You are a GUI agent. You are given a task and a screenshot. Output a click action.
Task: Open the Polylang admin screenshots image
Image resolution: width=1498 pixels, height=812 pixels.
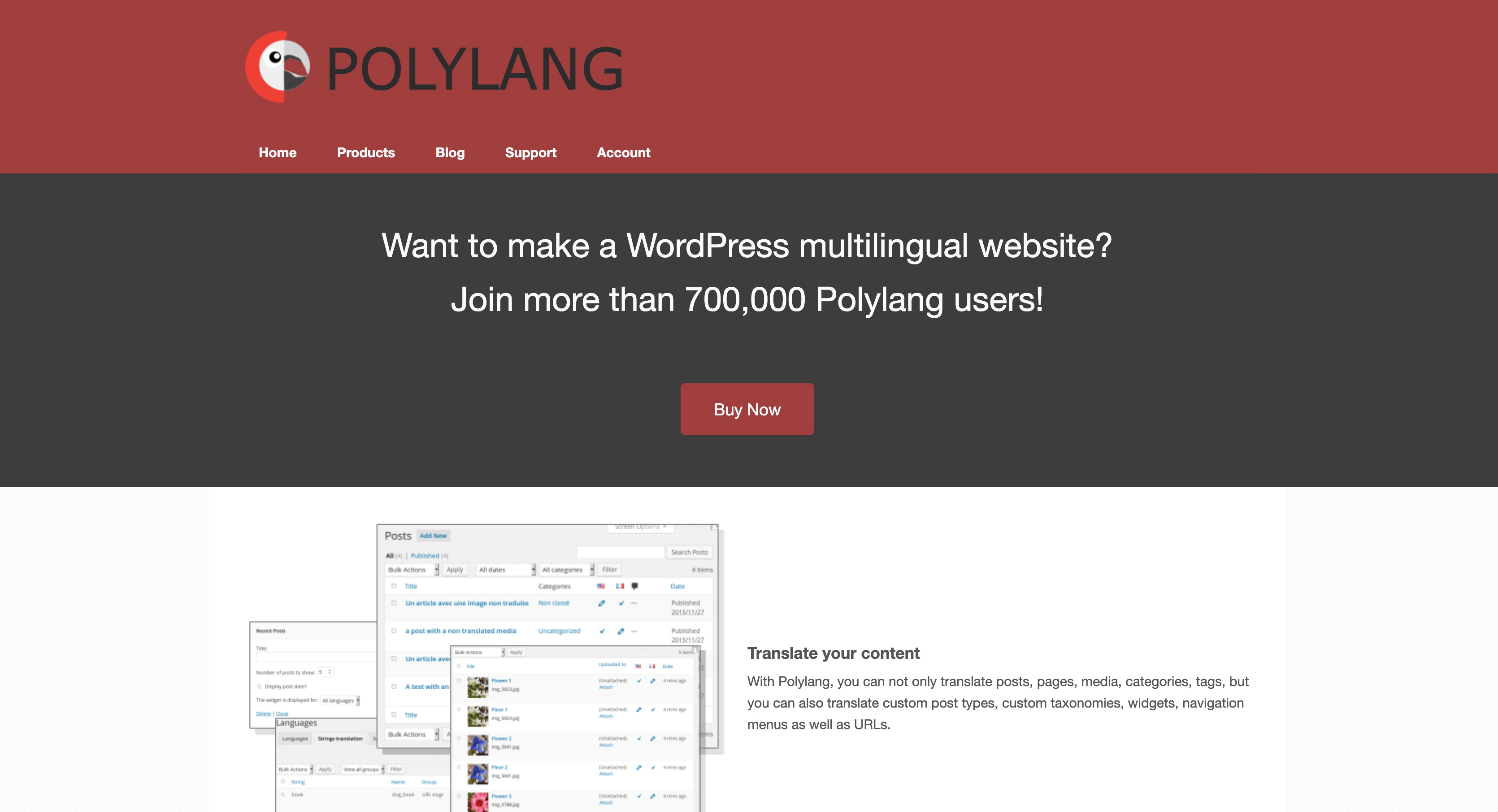pos(487,667)
